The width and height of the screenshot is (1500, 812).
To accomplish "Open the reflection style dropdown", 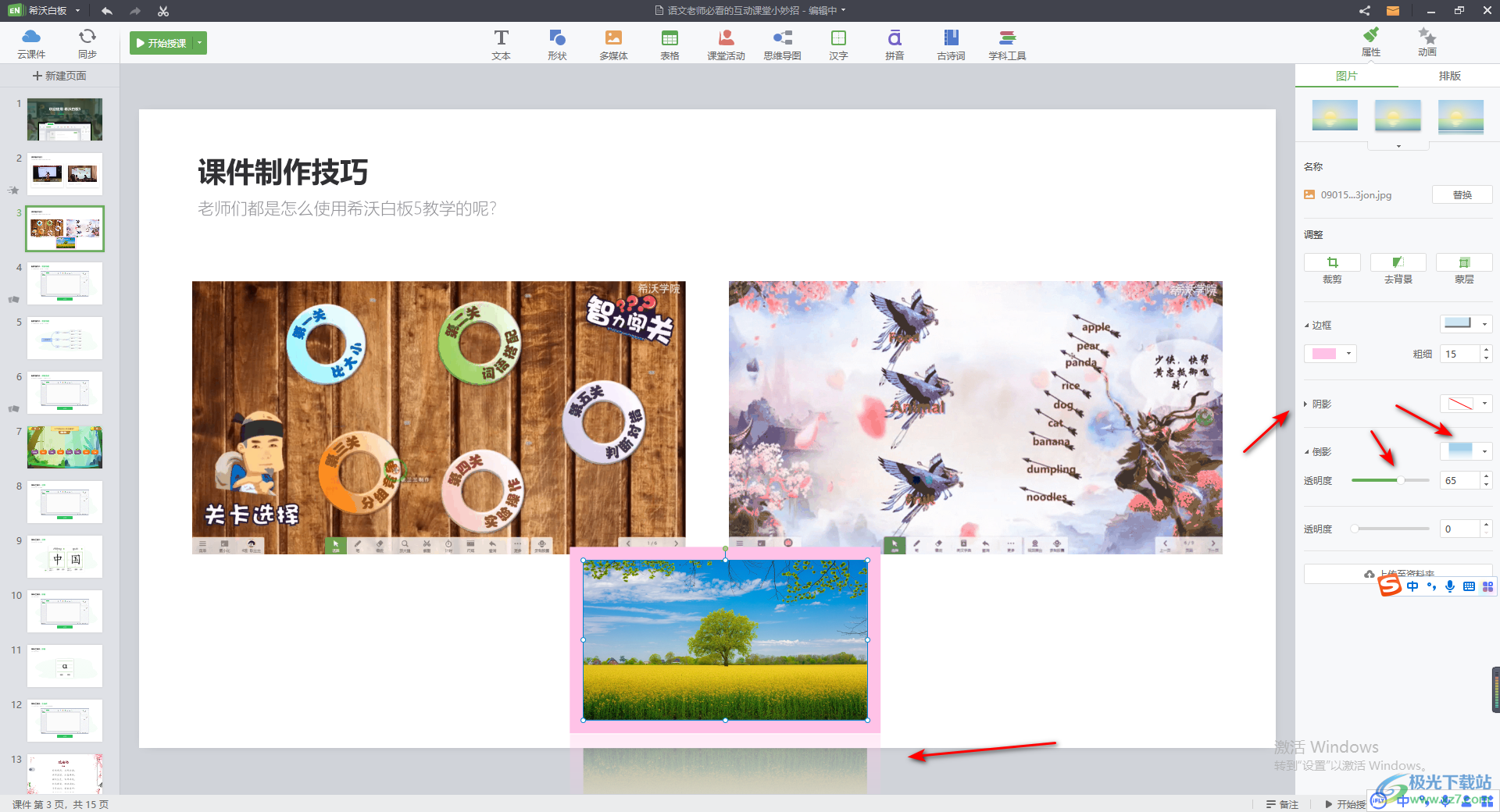I will coord(1466,451).
